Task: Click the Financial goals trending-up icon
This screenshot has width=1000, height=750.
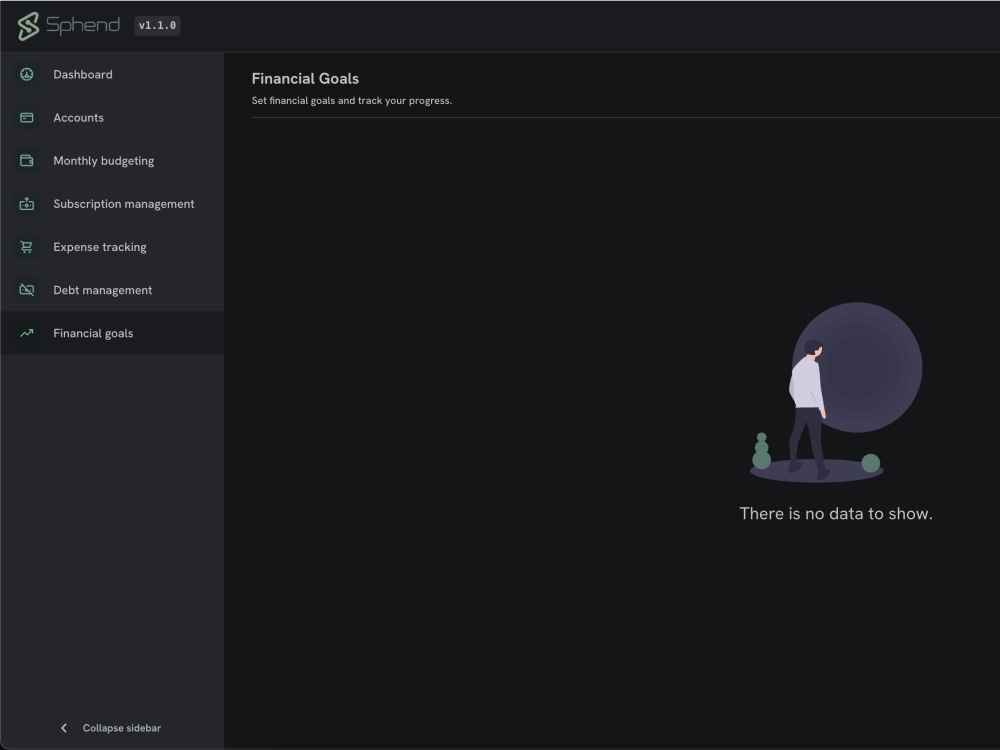Action: tap(27, 334)
